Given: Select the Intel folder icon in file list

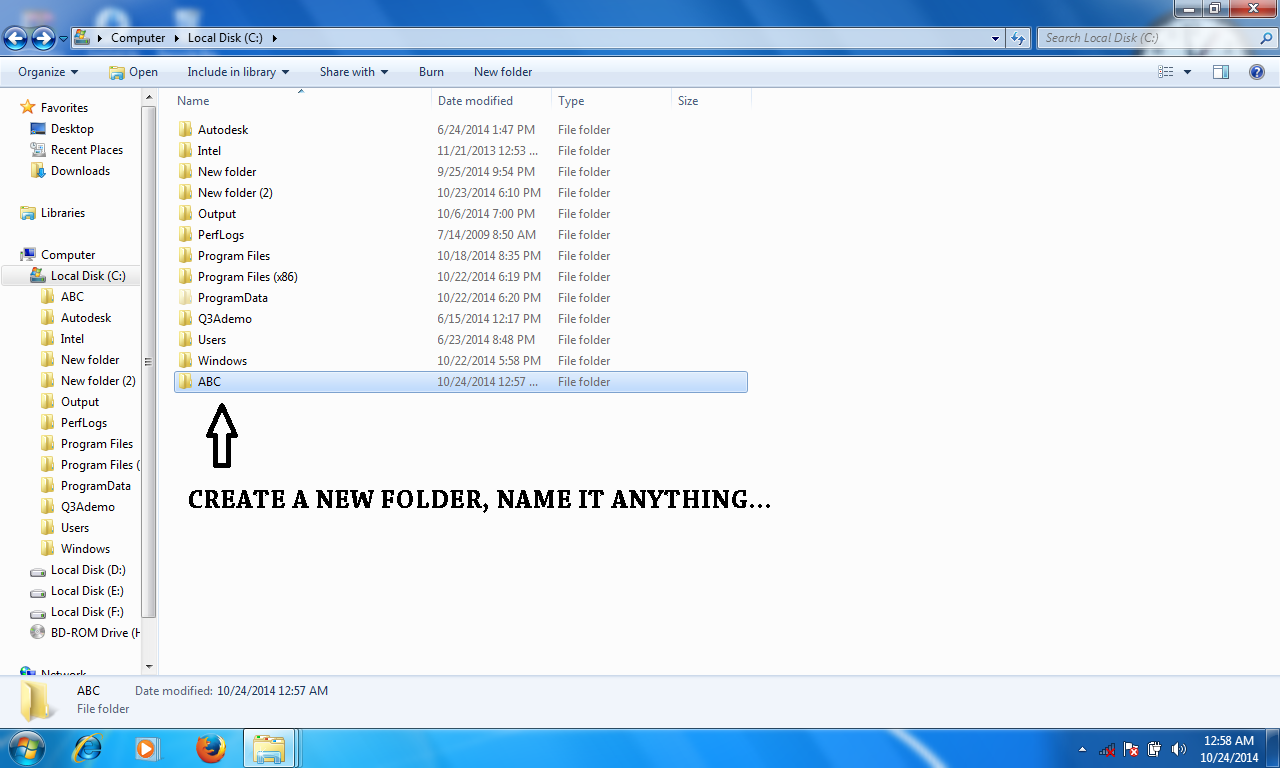Looking at the screenshot, I should point(185,151).
